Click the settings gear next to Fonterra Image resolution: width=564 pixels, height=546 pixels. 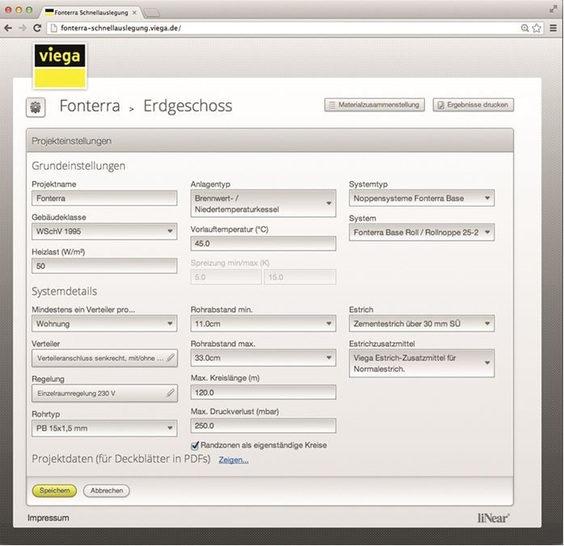click(36, 107)
